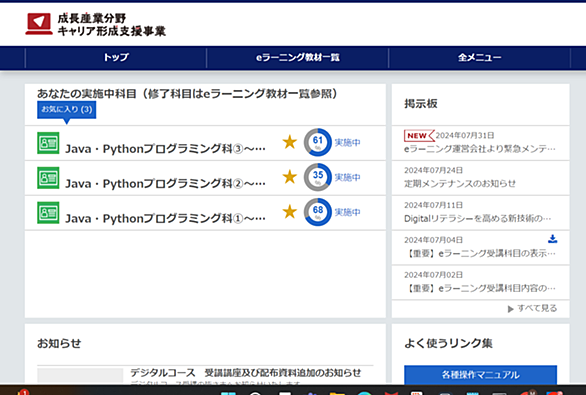Open the eラーニング教材一覧 navigation menu
Screen dimensions: 586x395
pos(297,58)
